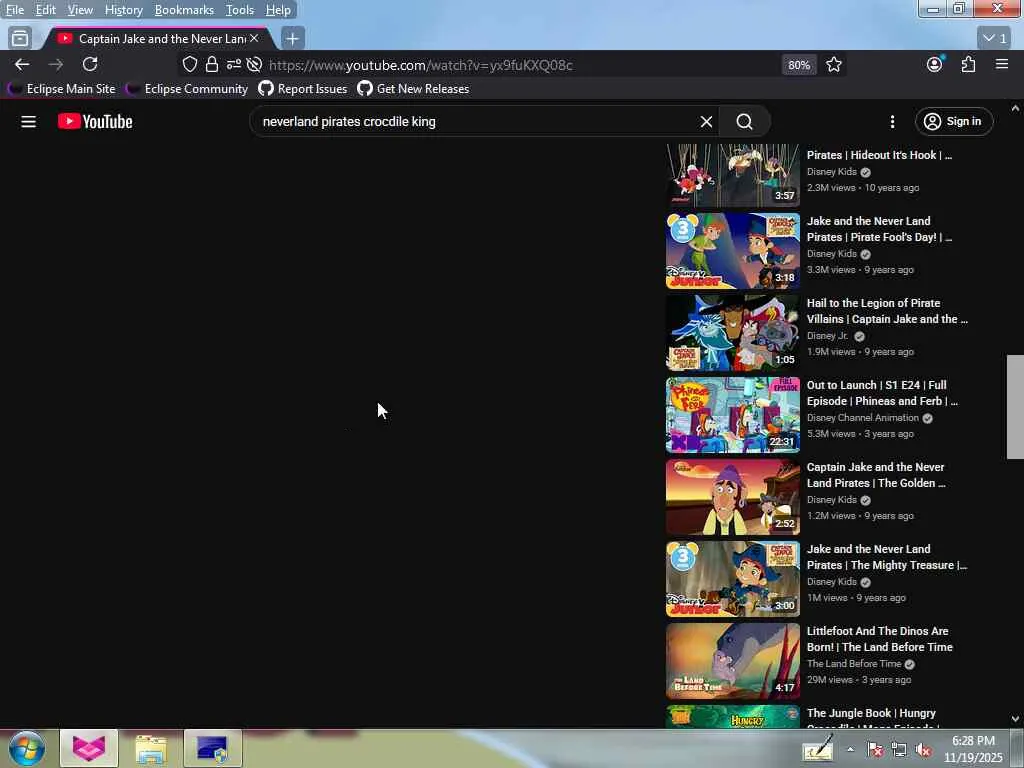1024x768 pixels.
Task: Open Report Issues bookmark
Action: (x=303, y=89)
